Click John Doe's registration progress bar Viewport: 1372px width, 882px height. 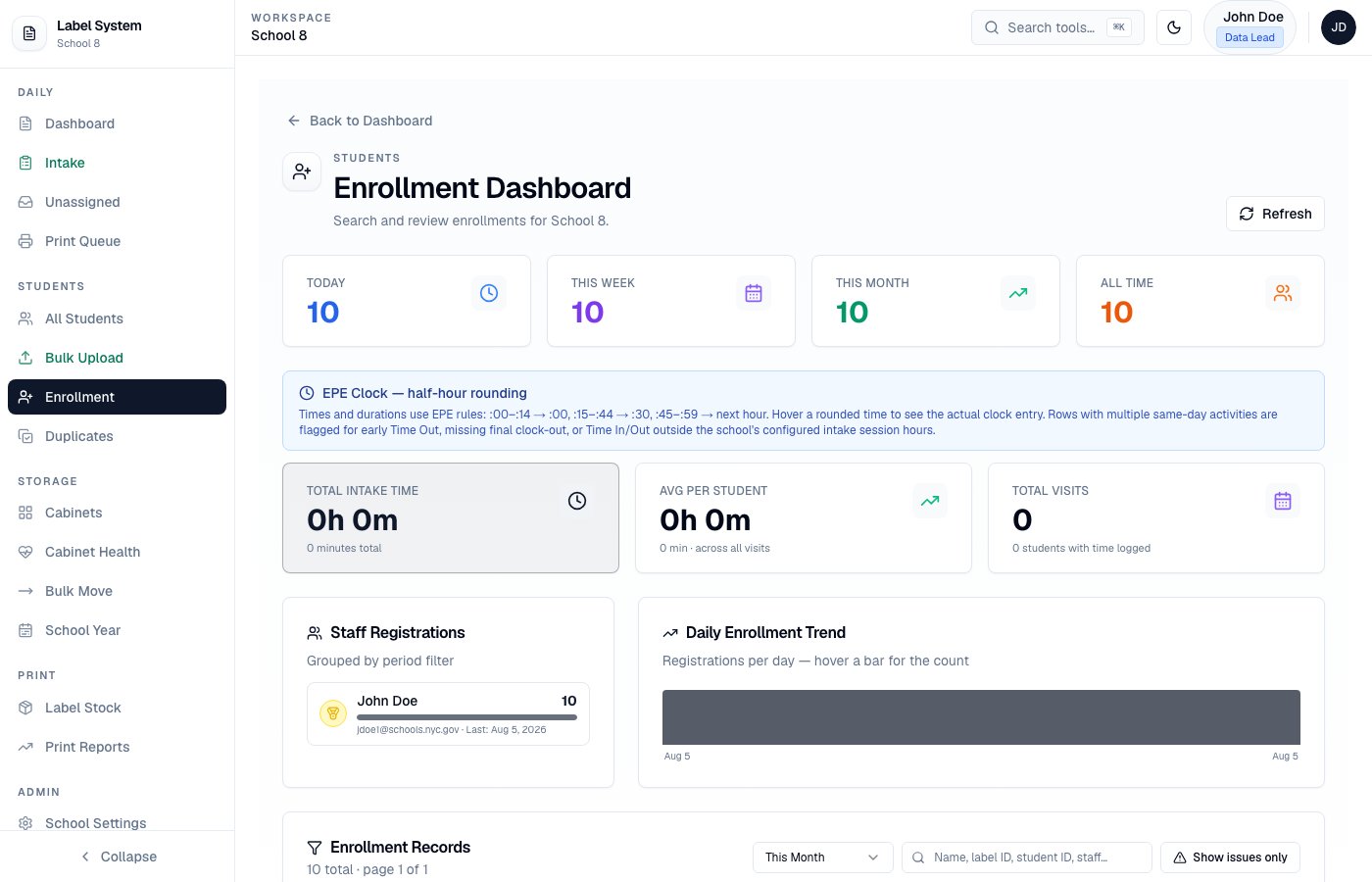466,717
